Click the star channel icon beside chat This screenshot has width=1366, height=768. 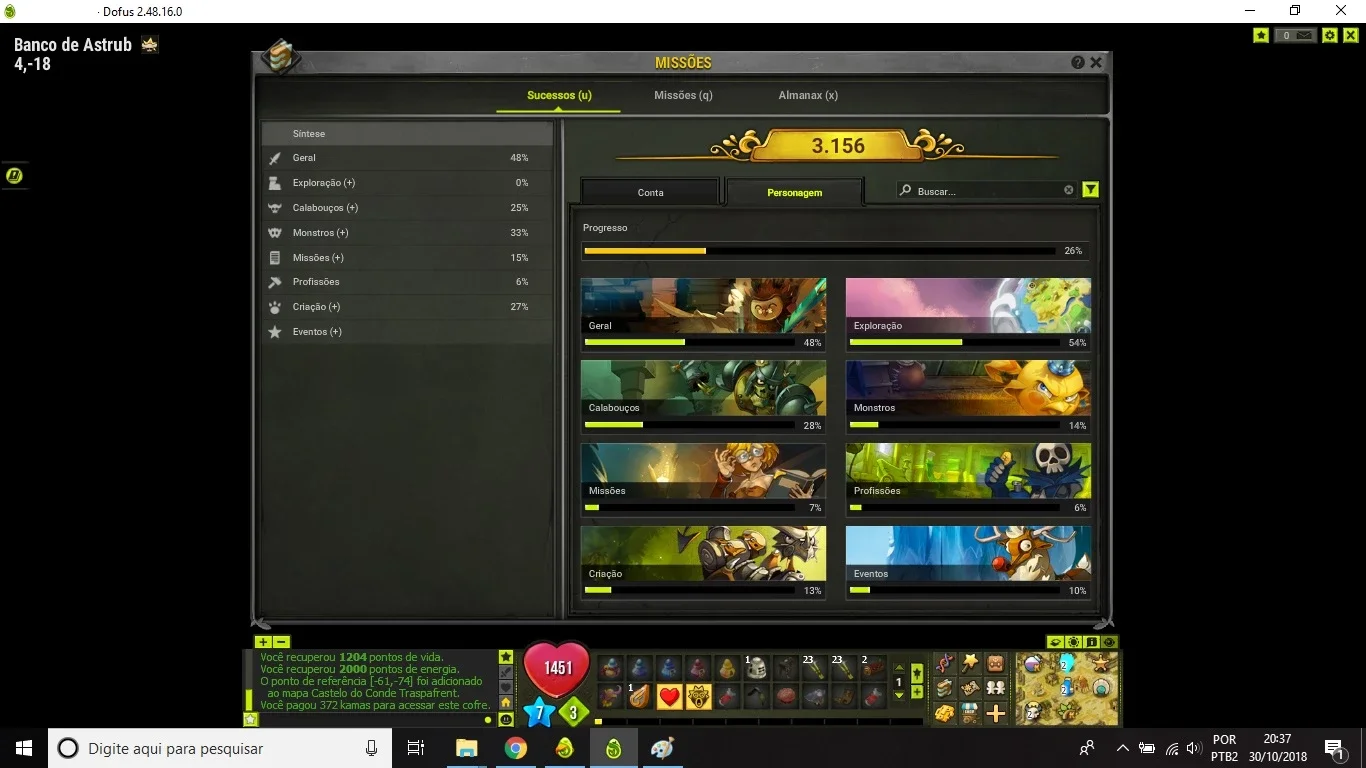pos(506,656)
